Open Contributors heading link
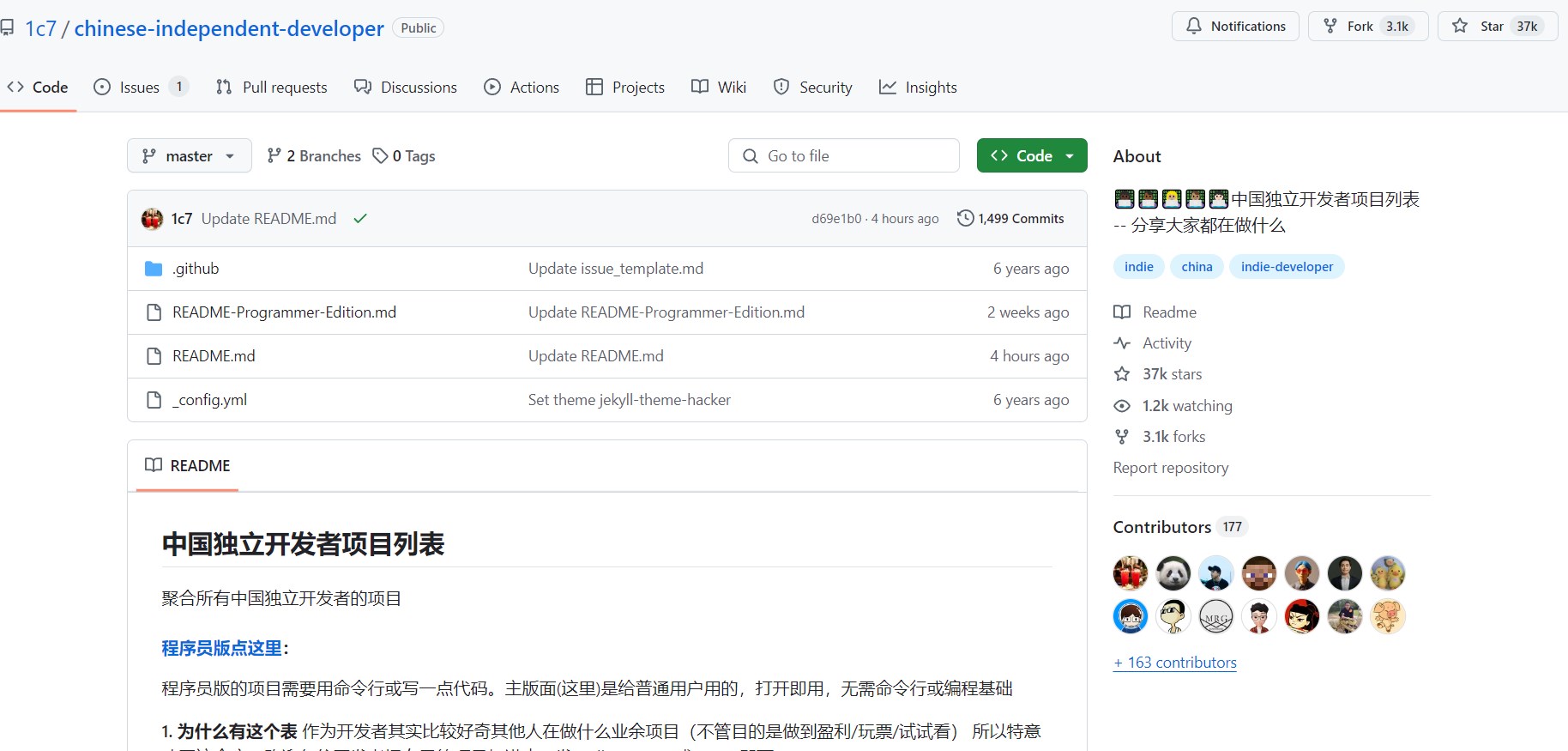This screenshot has height=751, width=1568. tap(1180, 527)
